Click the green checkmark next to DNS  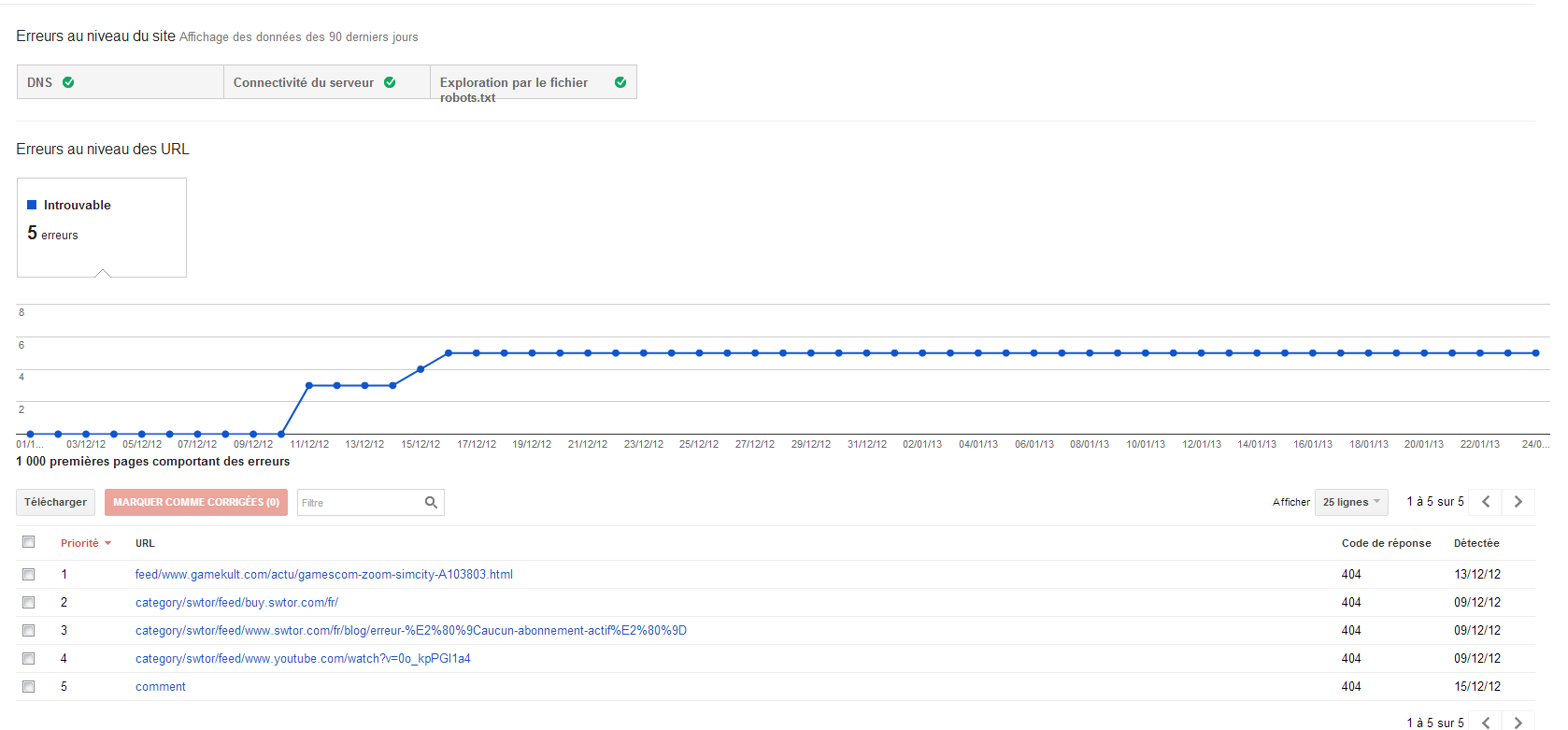pos(68,82)
